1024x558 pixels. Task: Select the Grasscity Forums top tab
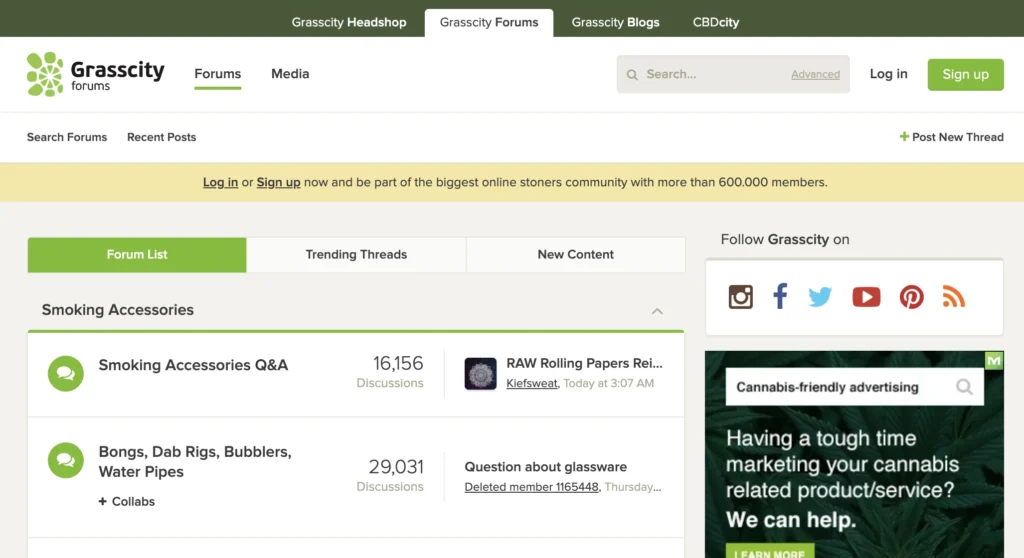(x=489, y=22)
